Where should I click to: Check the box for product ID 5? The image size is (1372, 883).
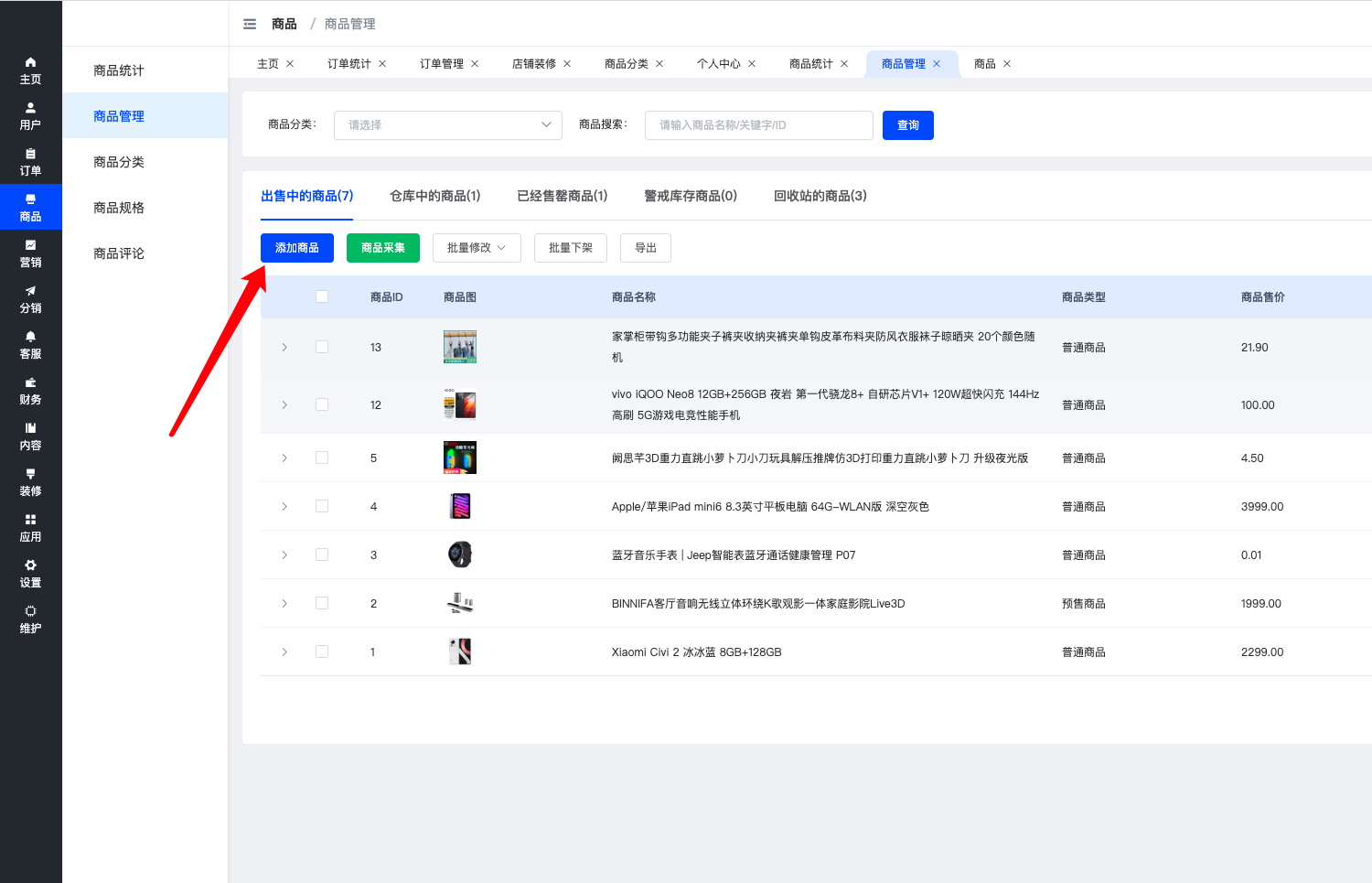tap(322, 458)
